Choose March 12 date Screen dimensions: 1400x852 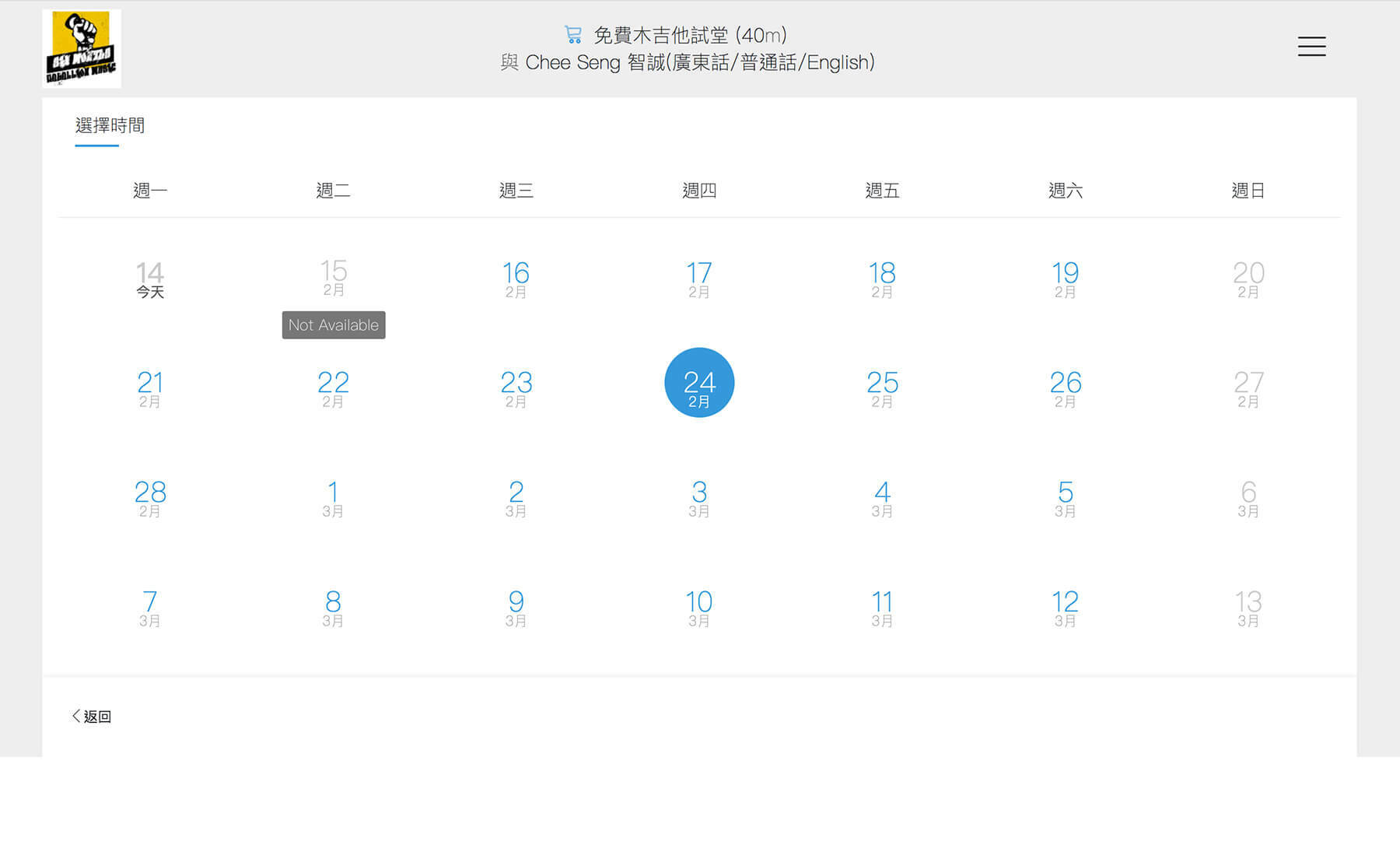[x=1066, y=608]
